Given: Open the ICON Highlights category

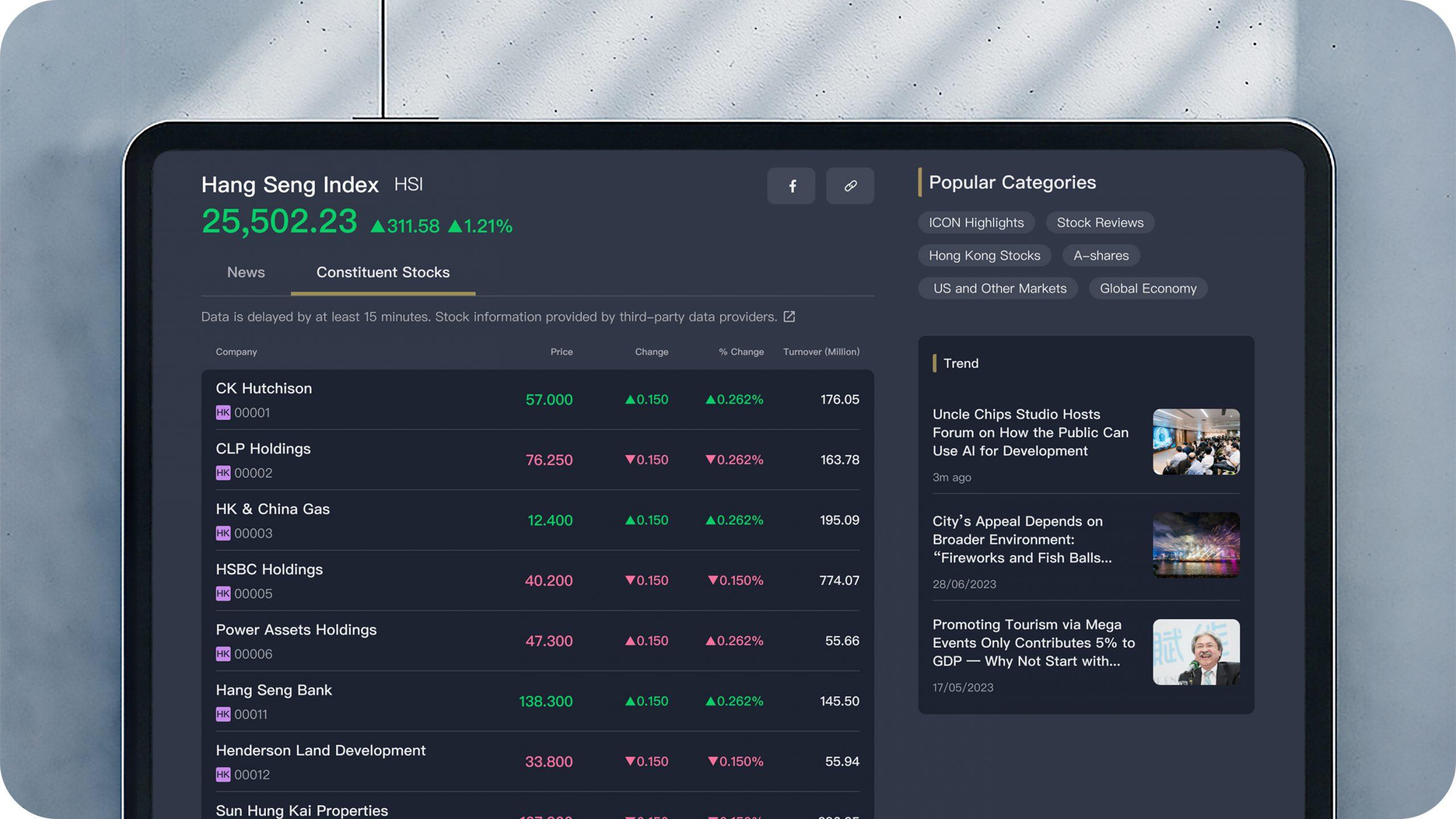Looking at the screenshot, I should [976, 222].
